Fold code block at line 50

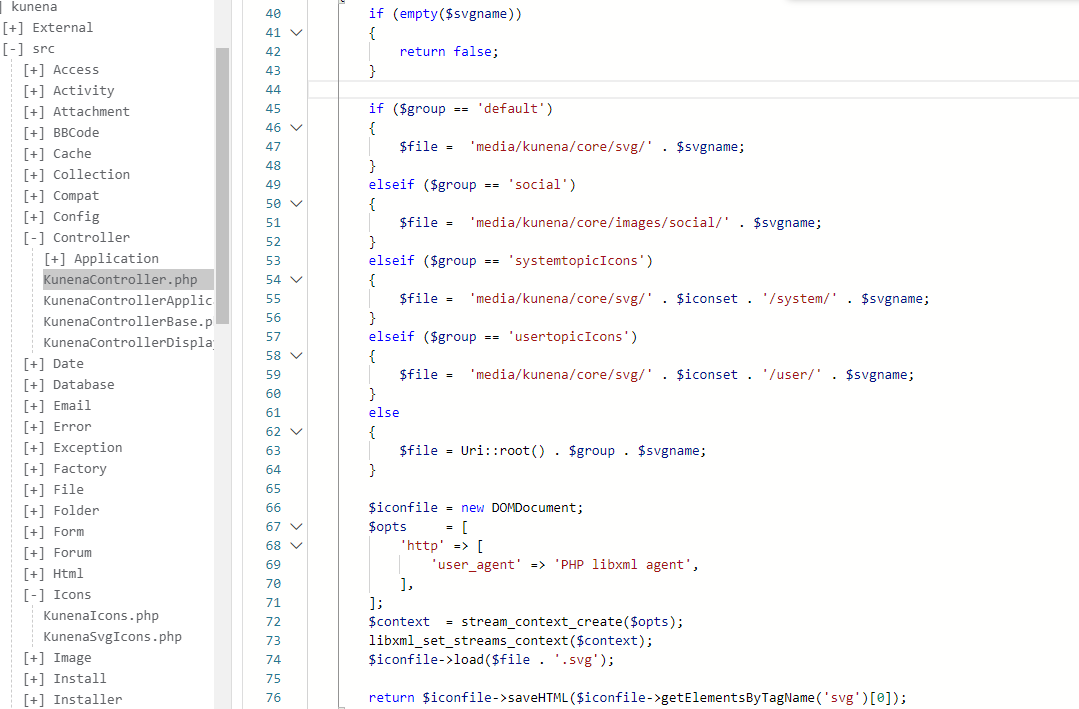tap(297, 204)
